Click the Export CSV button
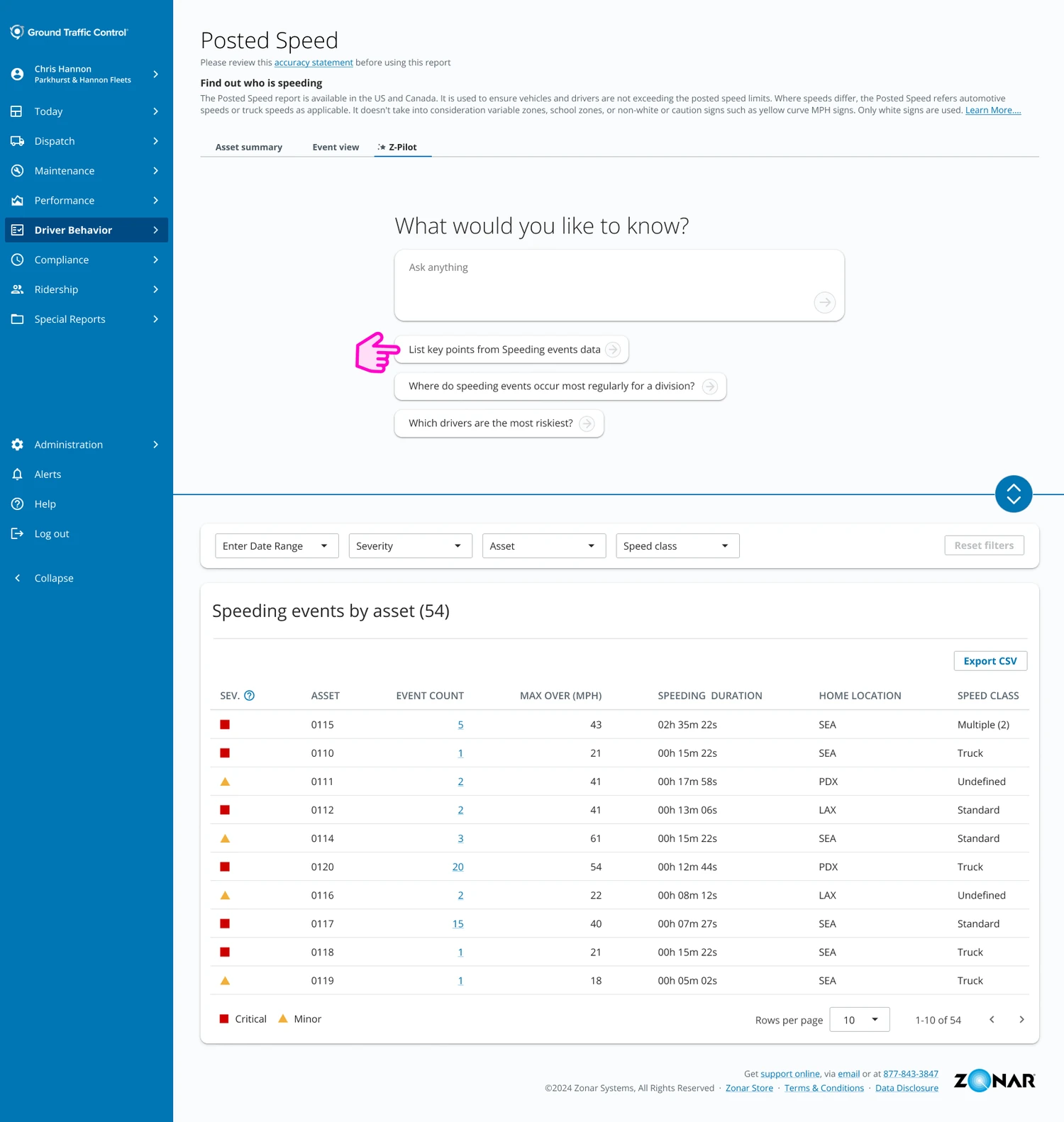Screen dimensions: 1064x1122 pyautogui.click(x=990, y=661)
